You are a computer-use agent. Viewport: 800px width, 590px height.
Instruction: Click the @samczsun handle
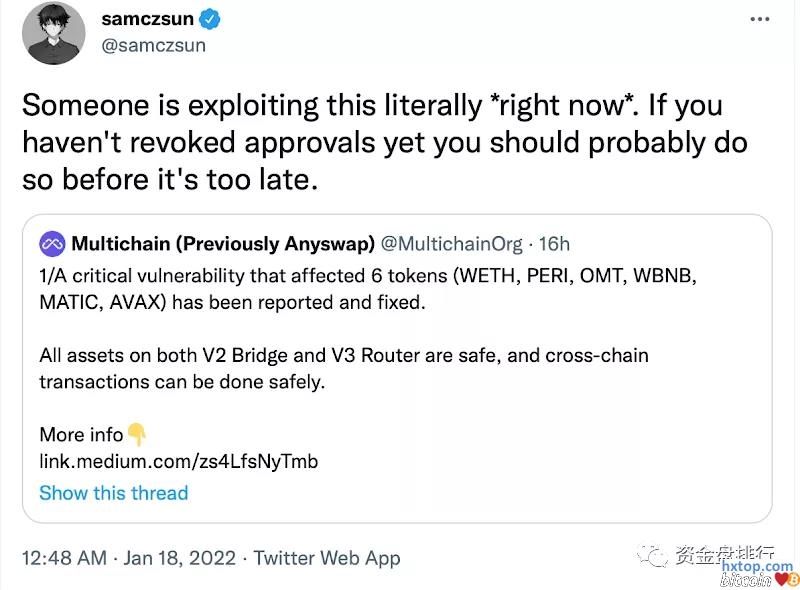coord(151,46)
